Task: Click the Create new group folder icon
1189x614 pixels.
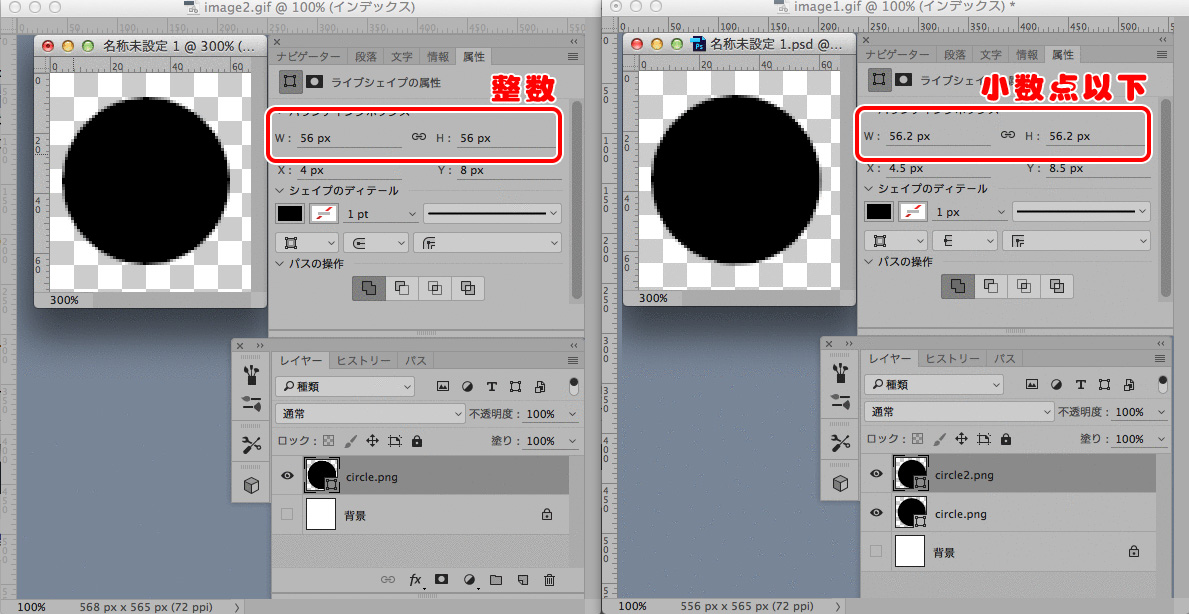Action: click(x=494, y=580)
